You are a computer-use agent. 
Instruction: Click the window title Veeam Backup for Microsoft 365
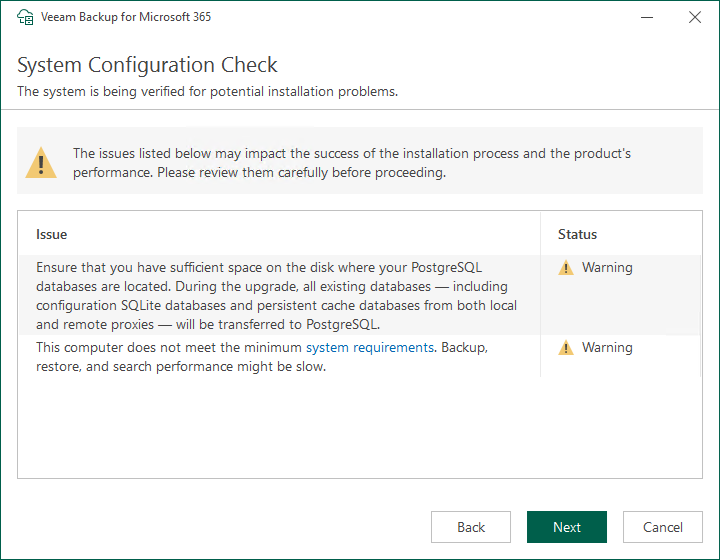(126, 17)
